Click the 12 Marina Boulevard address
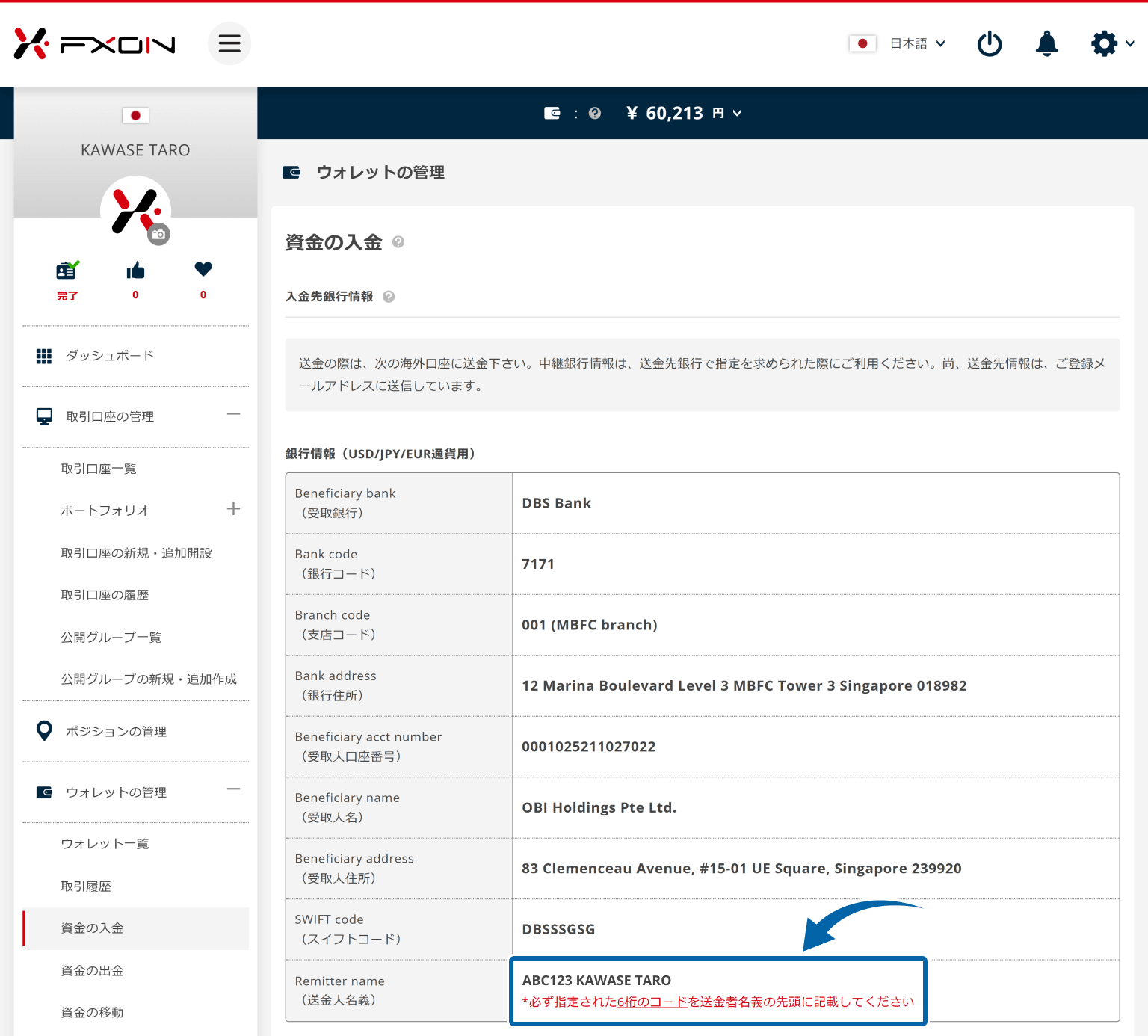The height and width of the screenshot is (1036, 1148). (744, 685)
